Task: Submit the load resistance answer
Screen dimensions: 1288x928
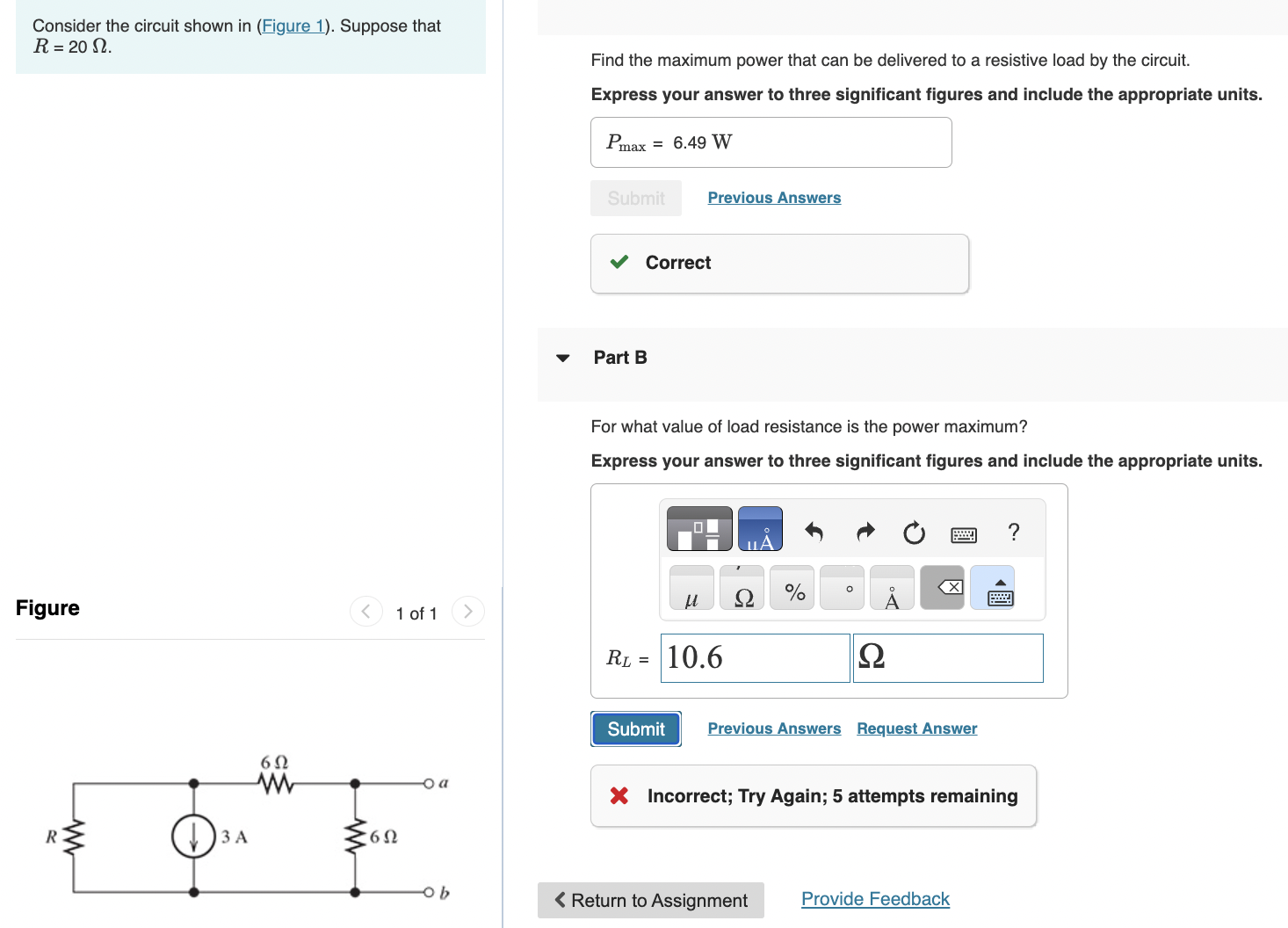Action: click(635, 729)
